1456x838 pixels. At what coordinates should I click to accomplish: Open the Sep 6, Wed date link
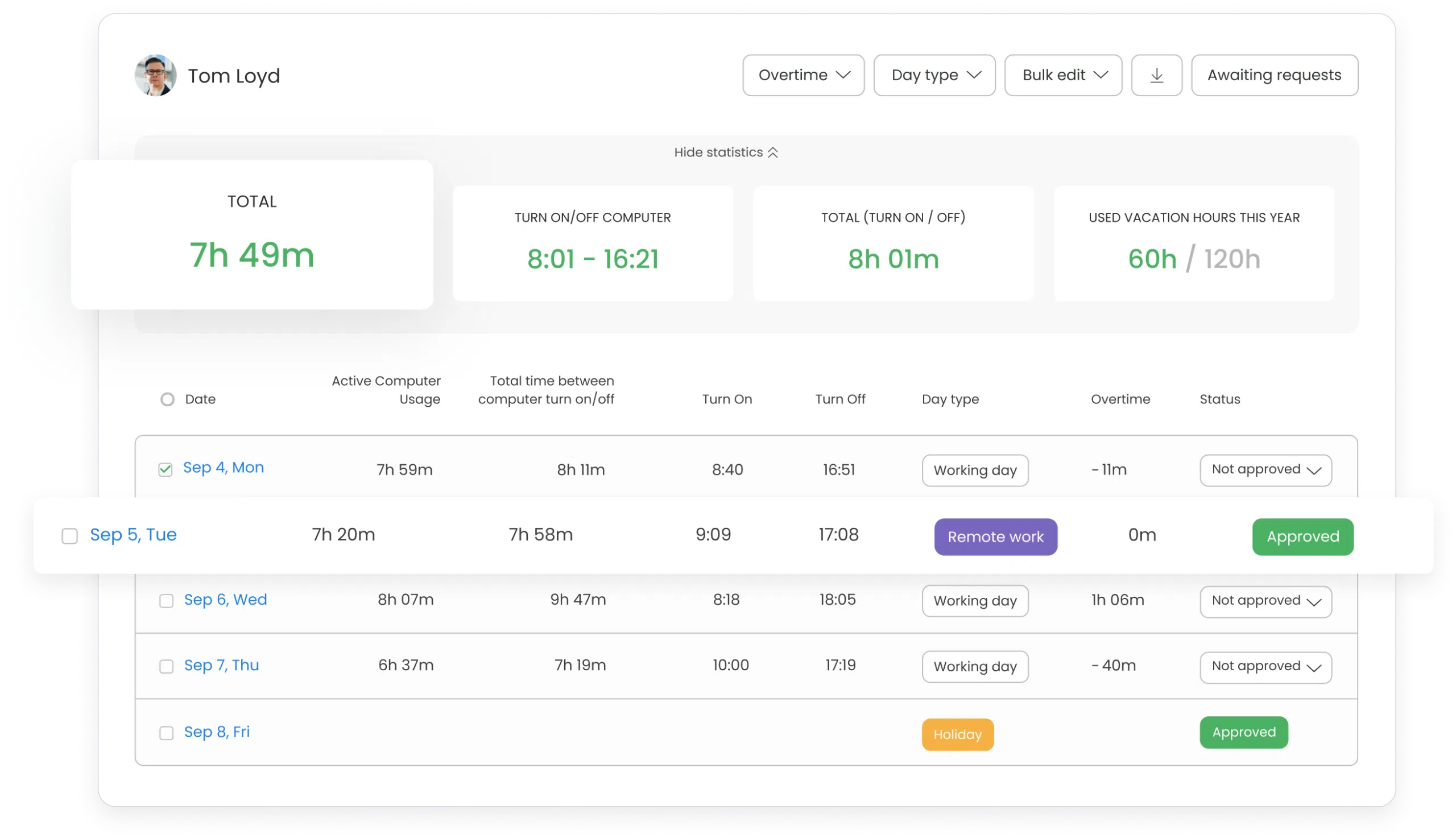click(x=225, y=599)
